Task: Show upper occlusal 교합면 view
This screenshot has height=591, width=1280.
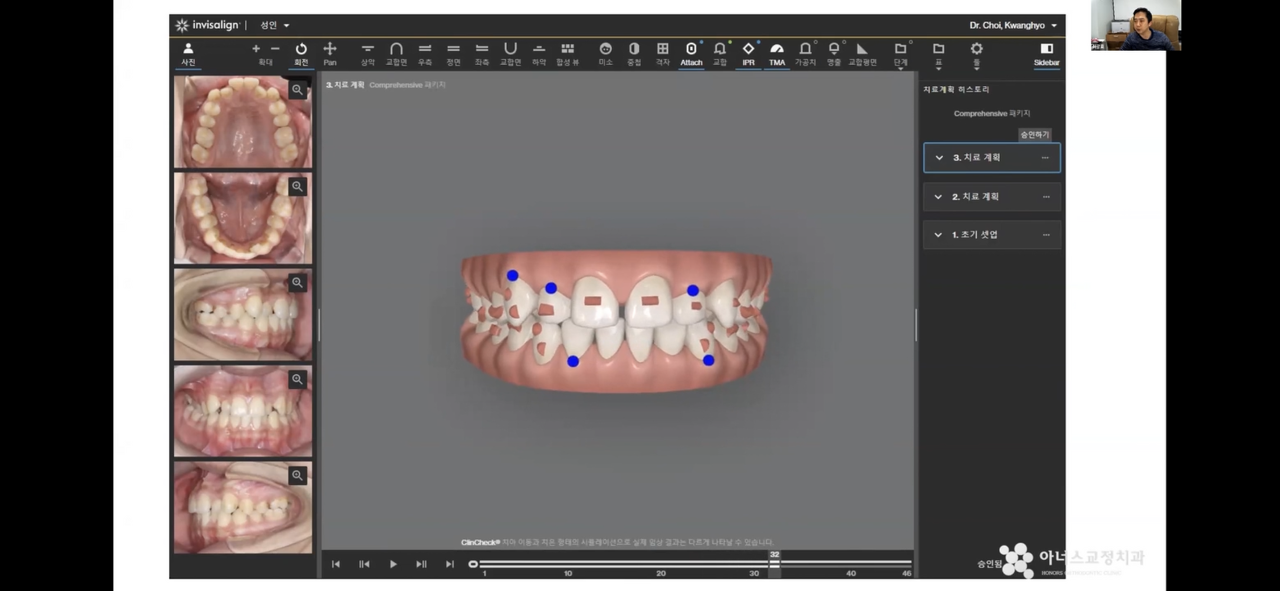Action: (x=396, y=54)
